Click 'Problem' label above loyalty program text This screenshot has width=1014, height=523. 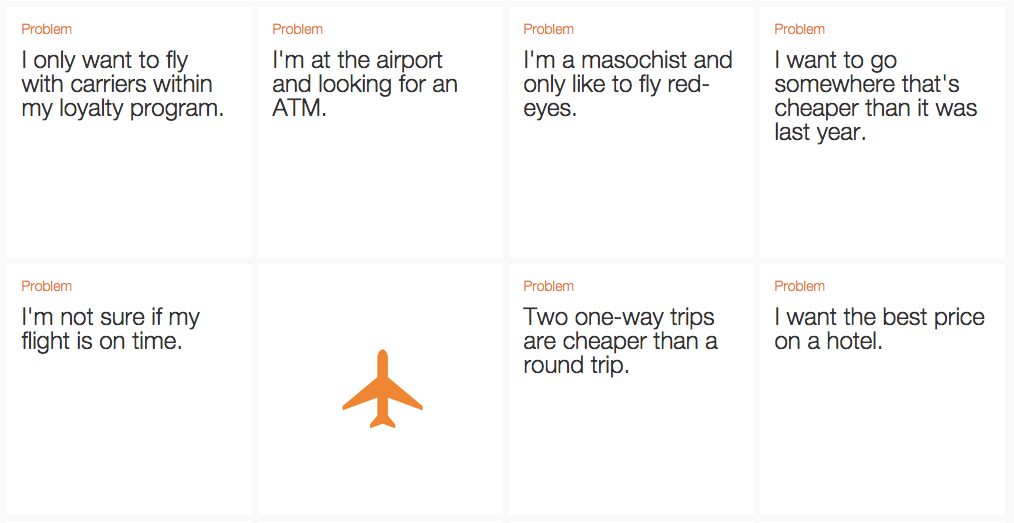pyautogui.click(x=47, y=29)
